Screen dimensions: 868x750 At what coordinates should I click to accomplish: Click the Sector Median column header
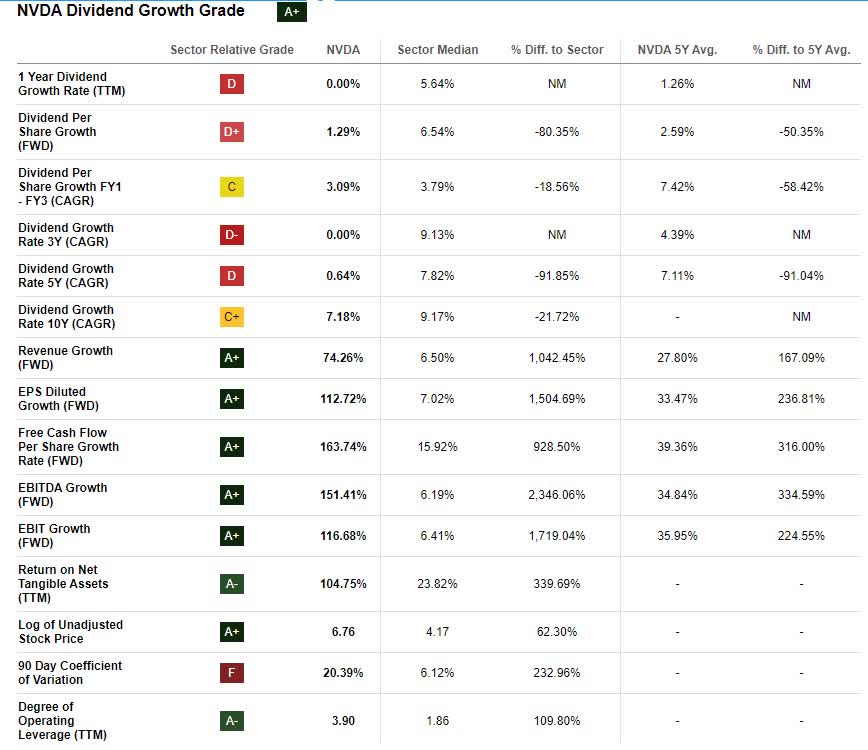tap(437, 50)
